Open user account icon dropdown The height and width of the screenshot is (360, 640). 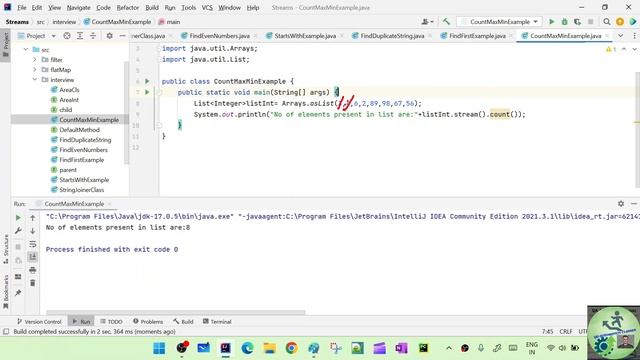pyautogui.click(x=427, y=22)
